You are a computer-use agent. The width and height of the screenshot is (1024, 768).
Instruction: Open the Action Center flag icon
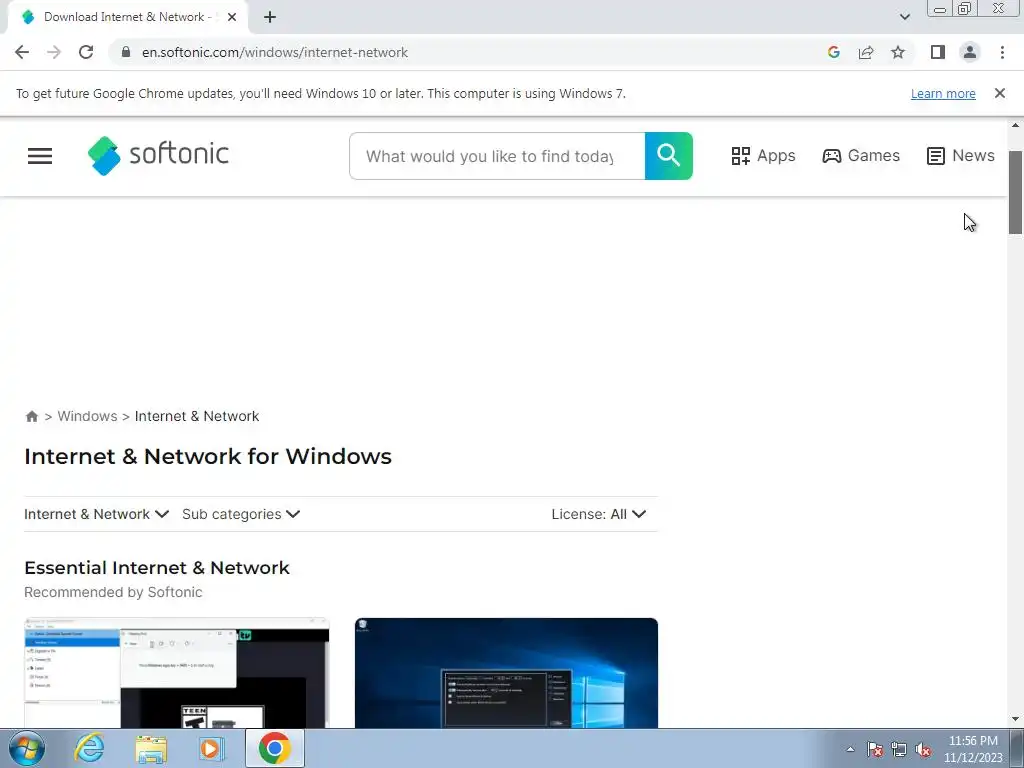875,749
